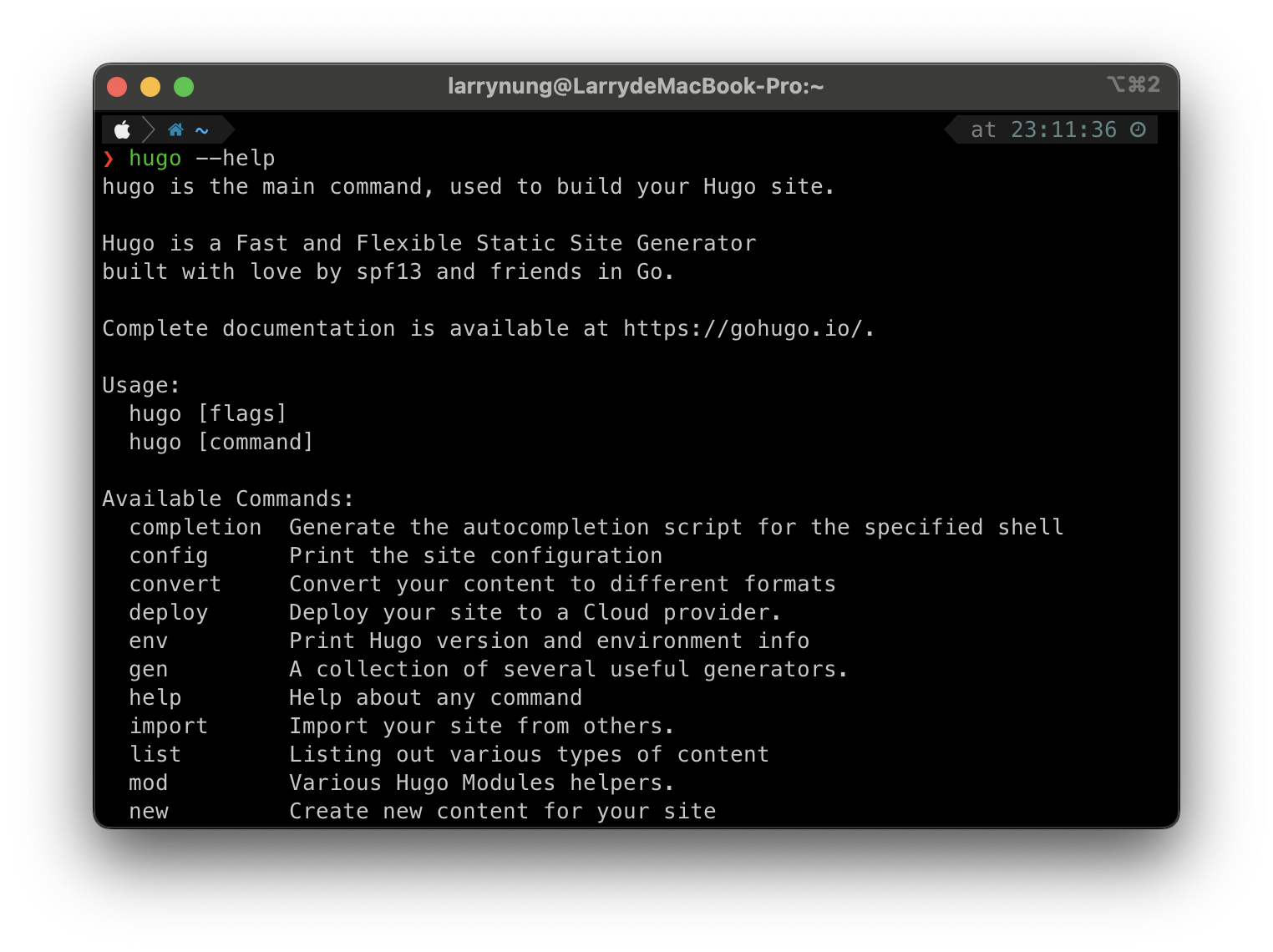Click the 'help' command name in list
The width and height of the screenshot is (1273, 952).
point(155,698)
